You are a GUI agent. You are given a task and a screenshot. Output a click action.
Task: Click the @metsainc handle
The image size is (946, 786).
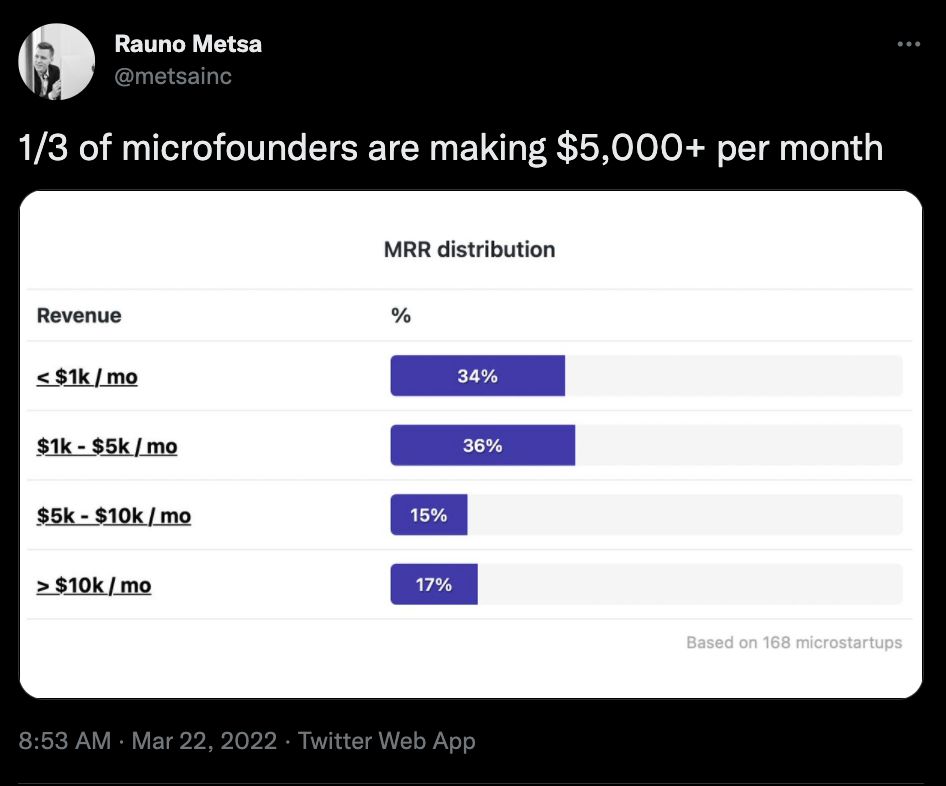click(x=173, y=76)
